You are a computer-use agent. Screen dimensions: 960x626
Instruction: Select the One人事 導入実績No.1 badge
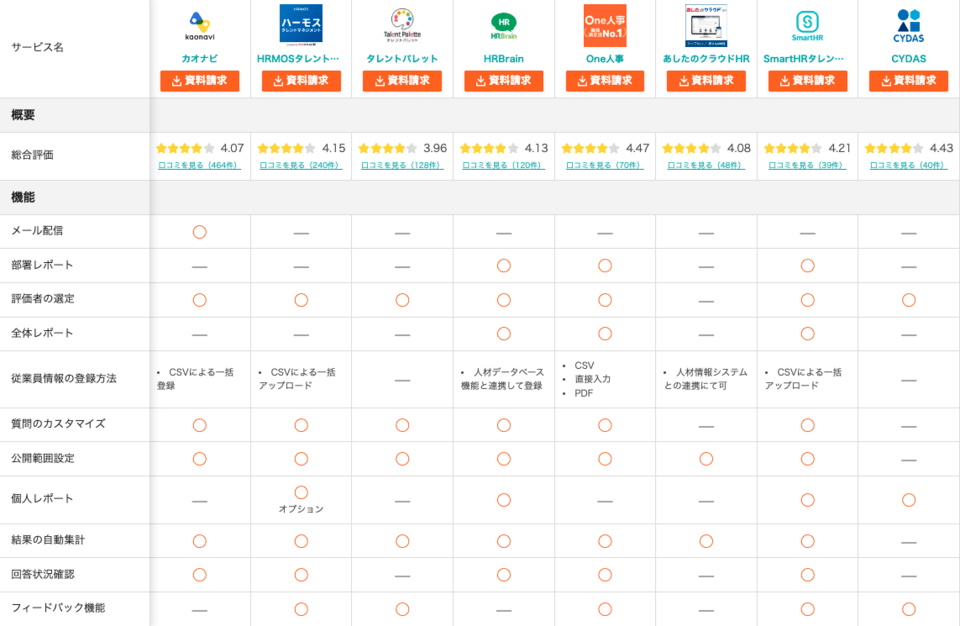pyautogui.click(x=604, y=25)
